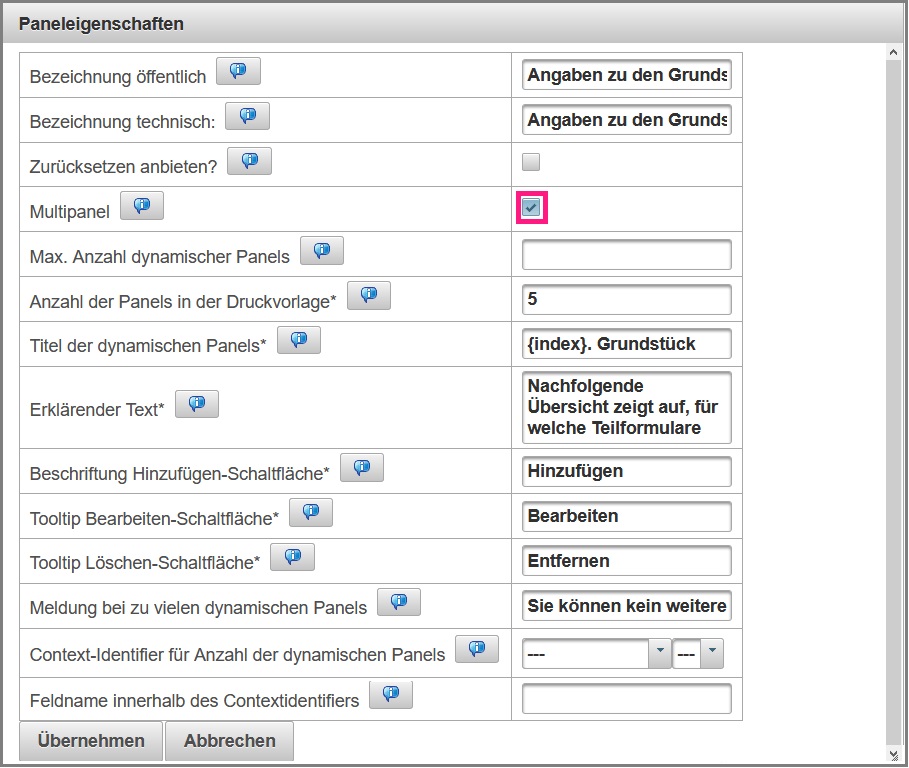The image size is (909, 768).
Task: Click the Hinzufügen label input field
Action: pos(627,472)
